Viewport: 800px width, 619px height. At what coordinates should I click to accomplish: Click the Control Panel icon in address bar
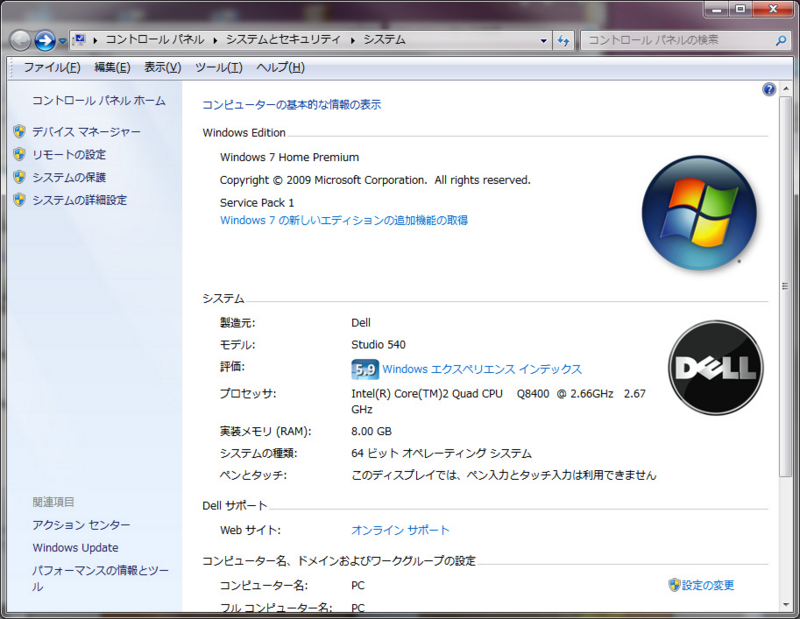pos(79,39)
